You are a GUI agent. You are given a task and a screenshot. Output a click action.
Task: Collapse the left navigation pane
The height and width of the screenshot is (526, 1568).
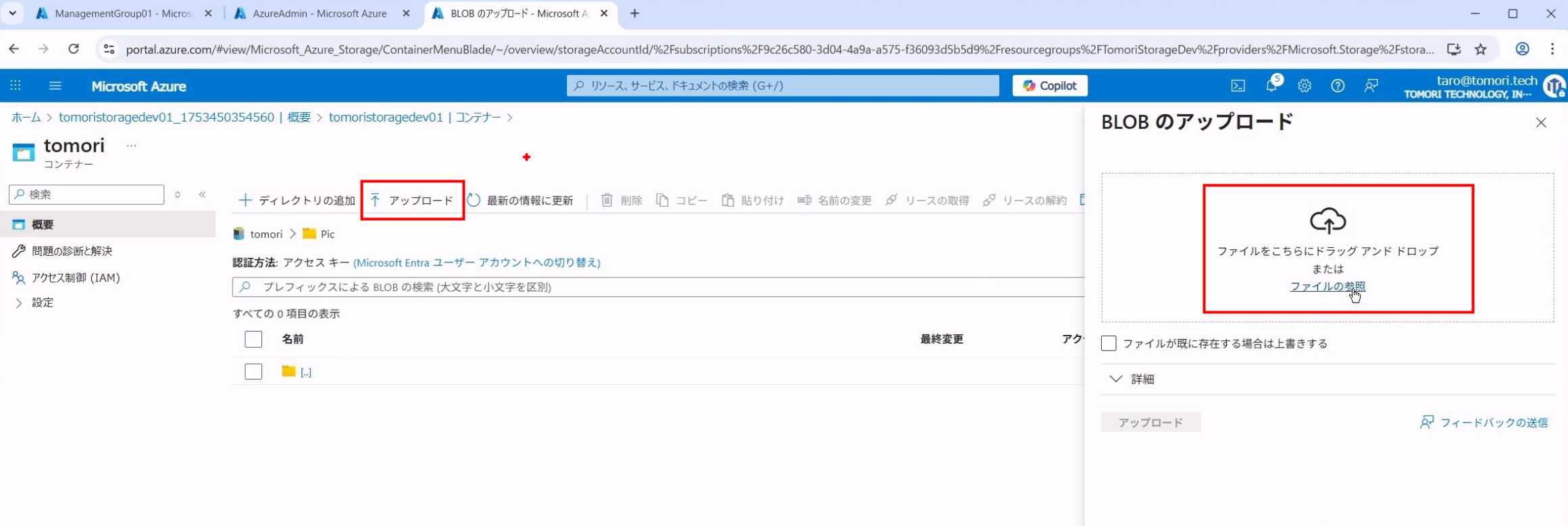[x=202, y=194]
